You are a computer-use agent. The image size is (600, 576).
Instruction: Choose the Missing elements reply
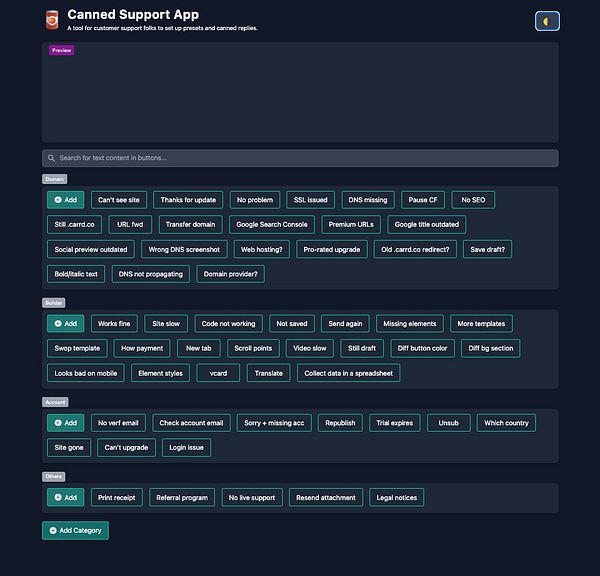click(x=410, y=323)
